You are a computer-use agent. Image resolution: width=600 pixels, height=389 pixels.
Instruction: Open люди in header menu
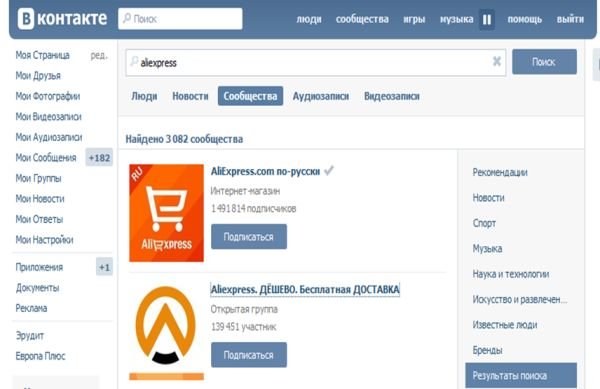pyautogui.click(x=309, y=19)
